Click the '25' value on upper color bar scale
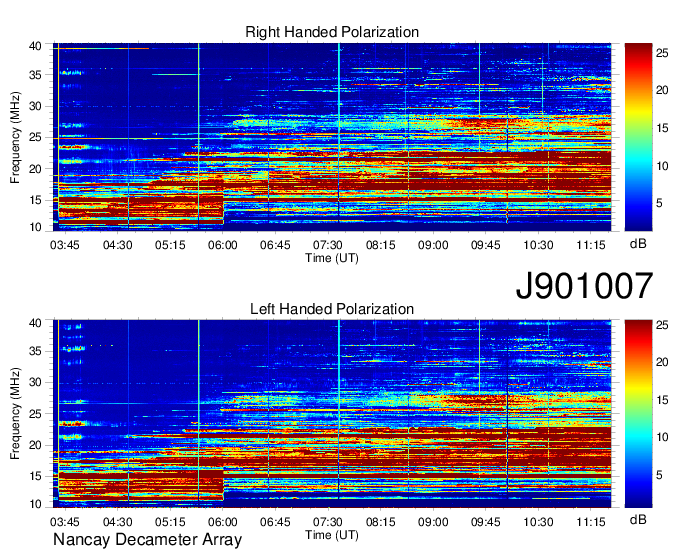Viewport: 680px width, 552px height. (x=662, y=53)
